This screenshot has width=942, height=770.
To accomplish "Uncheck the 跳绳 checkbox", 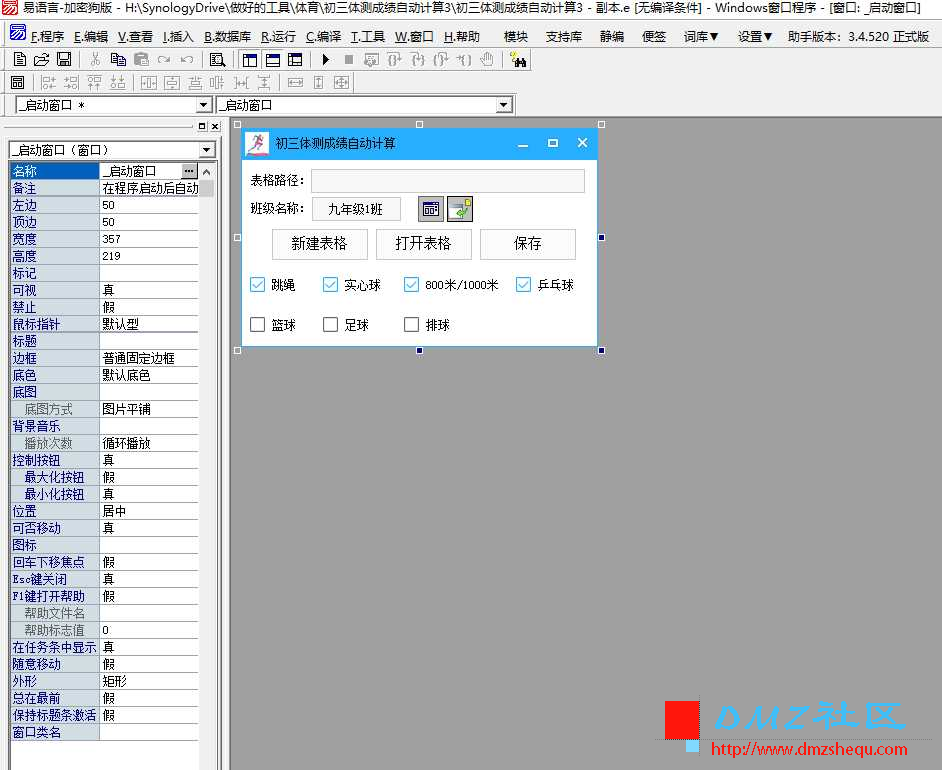I will 257,284.
